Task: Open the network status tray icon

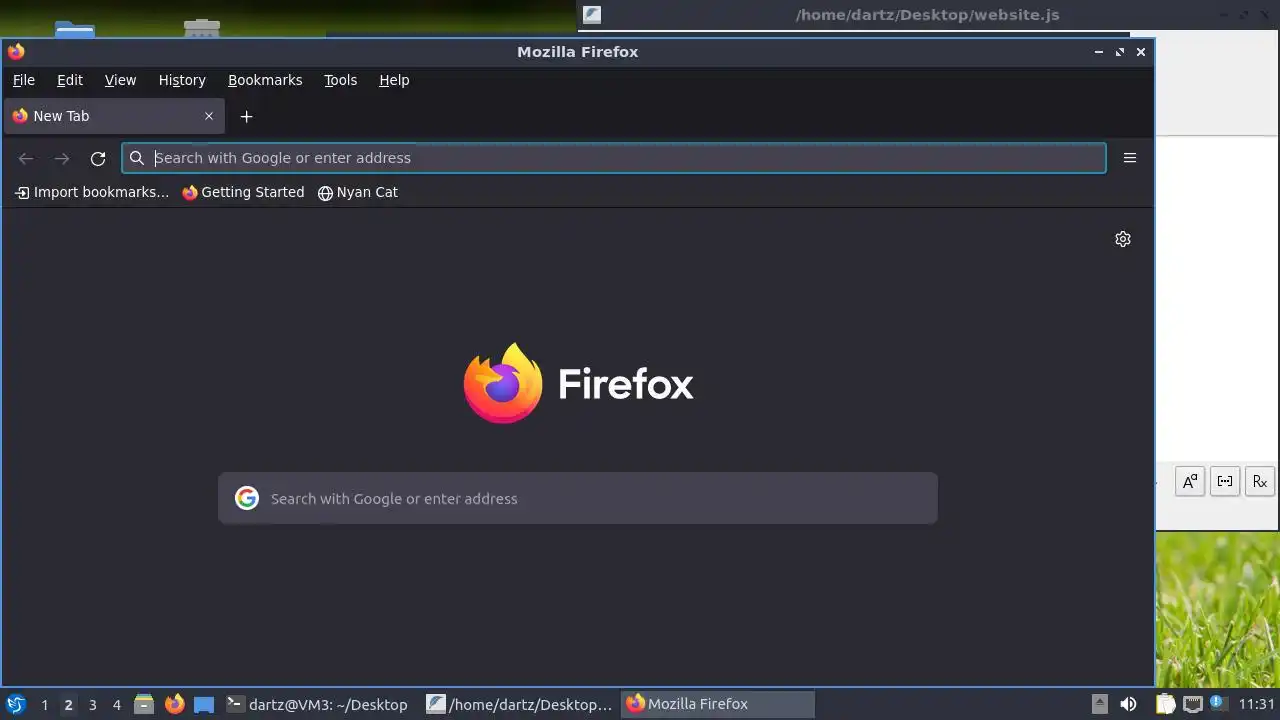Action: 1192,704
